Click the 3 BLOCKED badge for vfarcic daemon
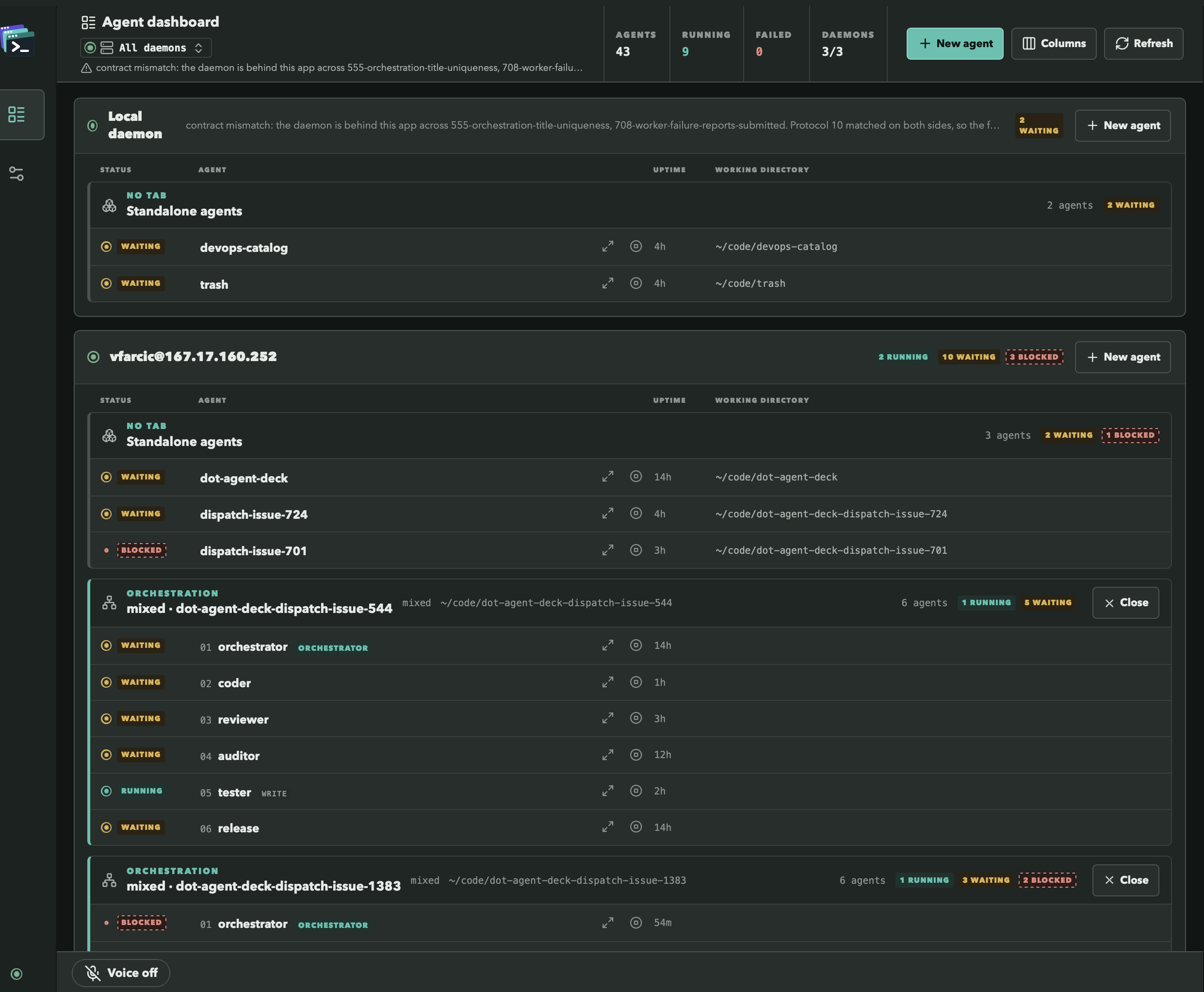This screenshot has height=992, width=1204. 1034,357
